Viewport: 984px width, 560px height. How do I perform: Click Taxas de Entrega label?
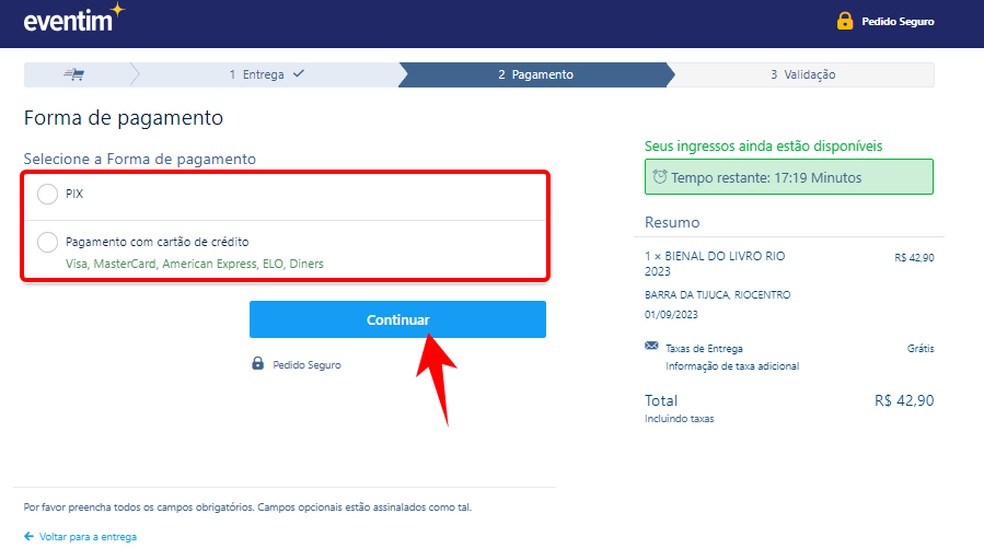point(704,348)
